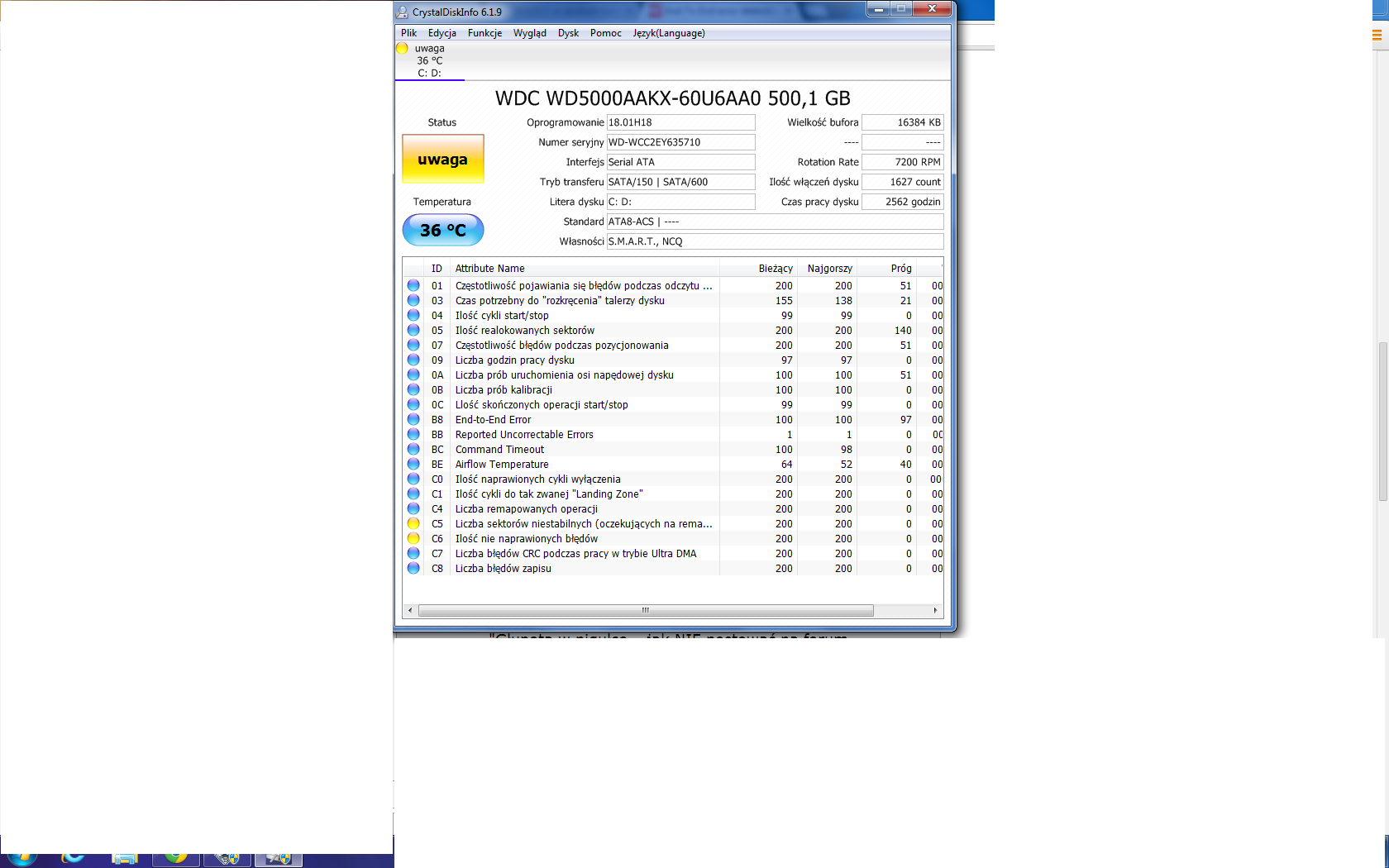1389x868 pixels.
Task: Open the Pomoc menu
Action: [x=606, y=33]
